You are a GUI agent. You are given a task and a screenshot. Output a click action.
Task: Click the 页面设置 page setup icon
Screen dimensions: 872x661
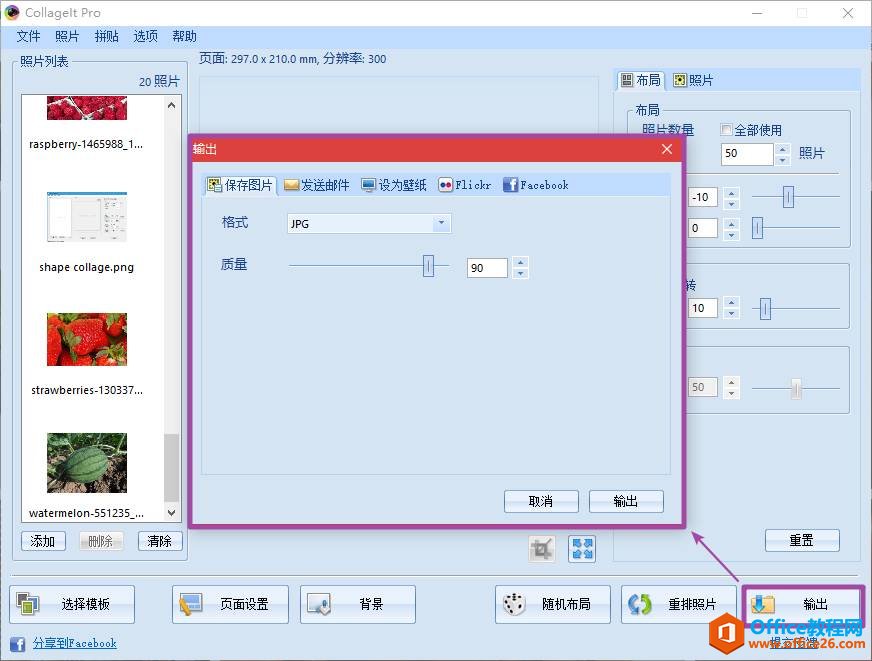click(190, 603)
